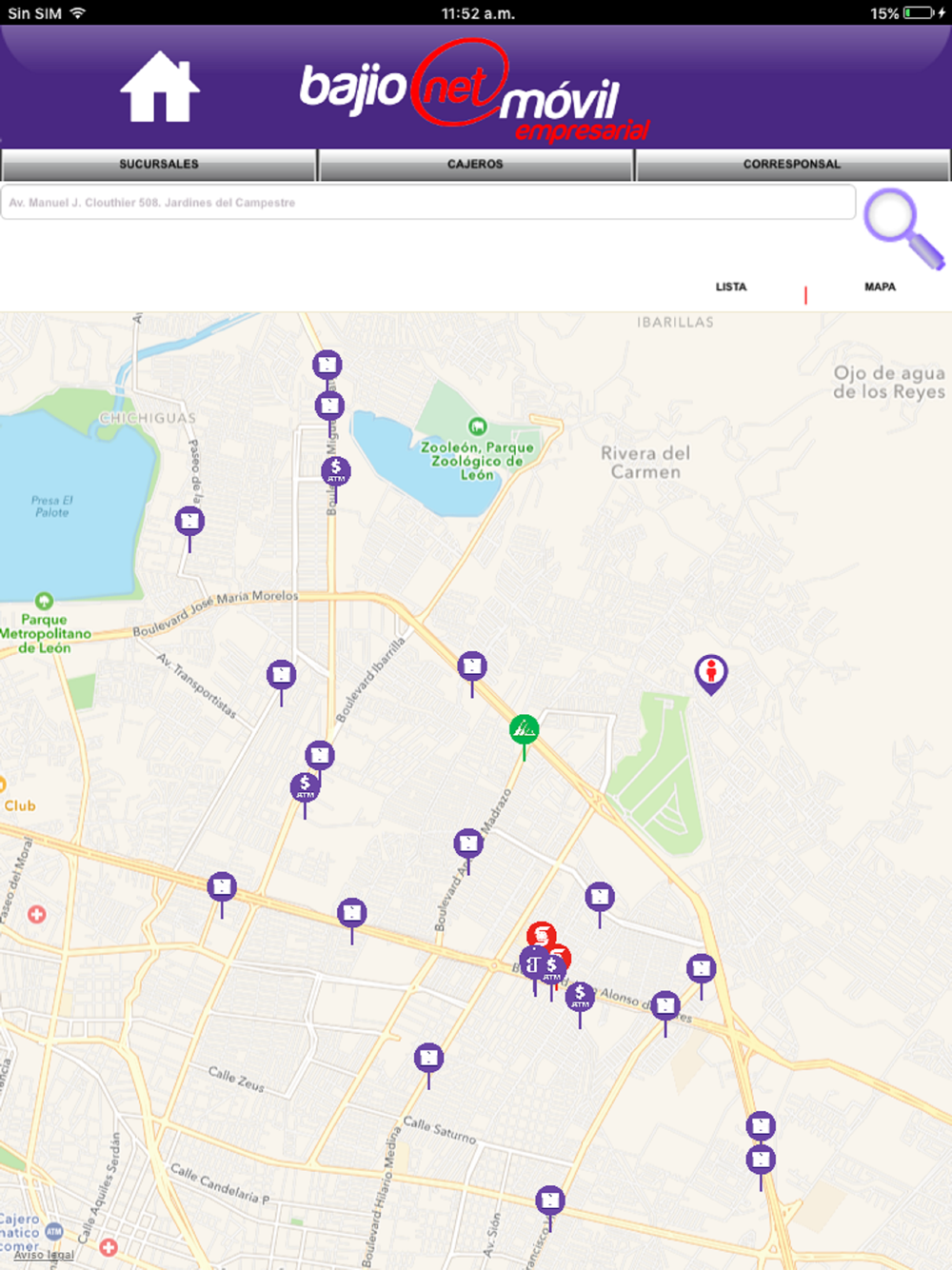Tap the 'IBARILLAS' map label
This screenshot has width=952, height=1270.
click(675, 322)
